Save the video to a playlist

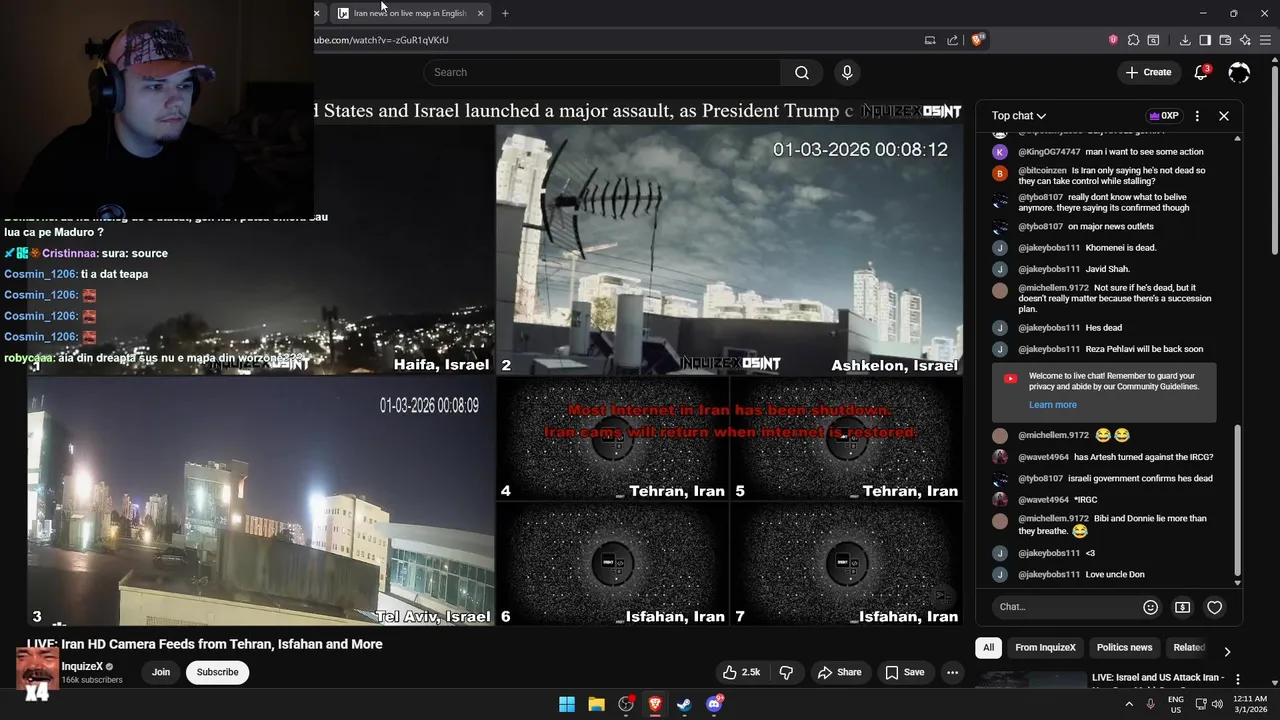904,672
